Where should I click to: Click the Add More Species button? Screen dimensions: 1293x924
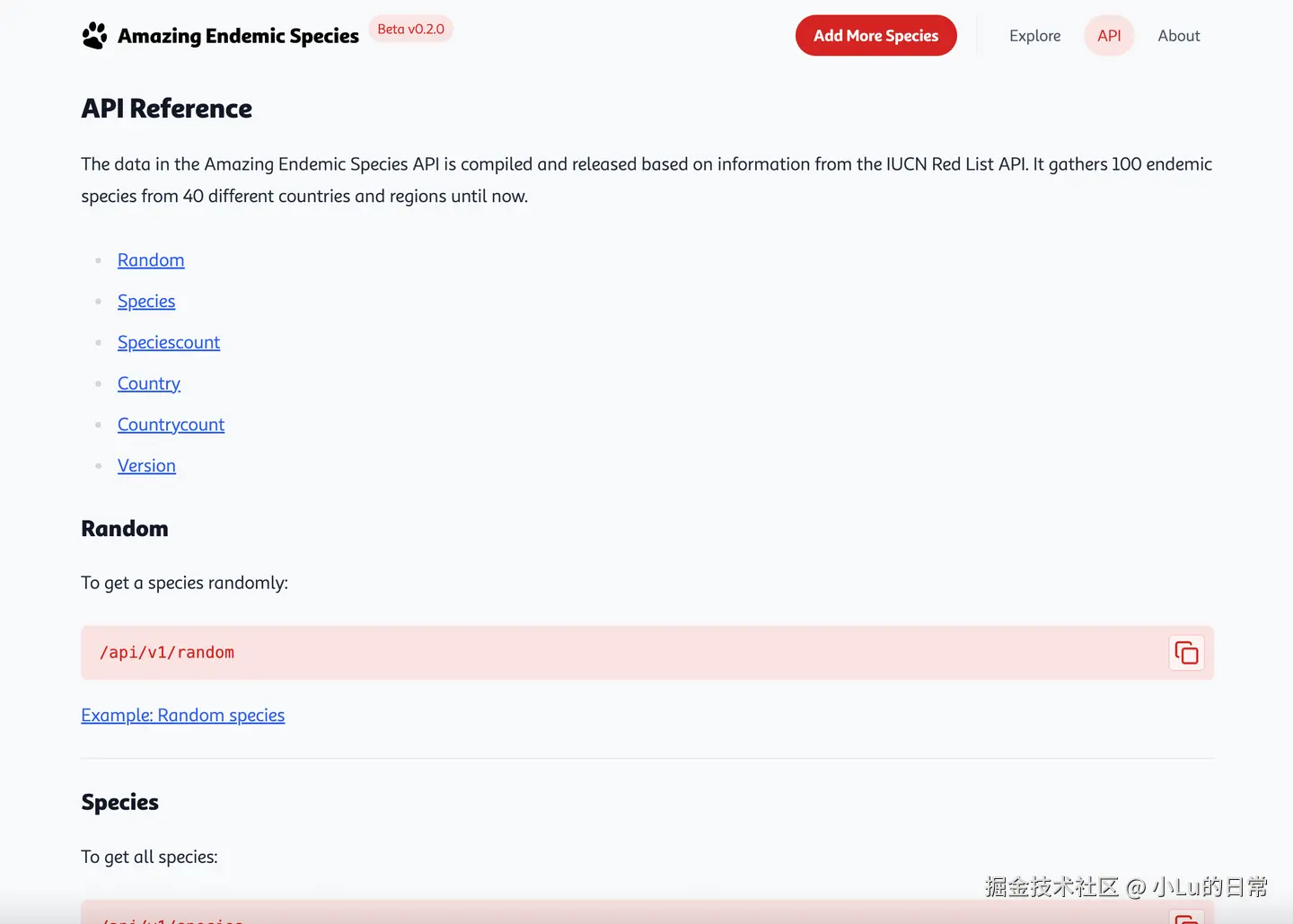coord(876,36)
